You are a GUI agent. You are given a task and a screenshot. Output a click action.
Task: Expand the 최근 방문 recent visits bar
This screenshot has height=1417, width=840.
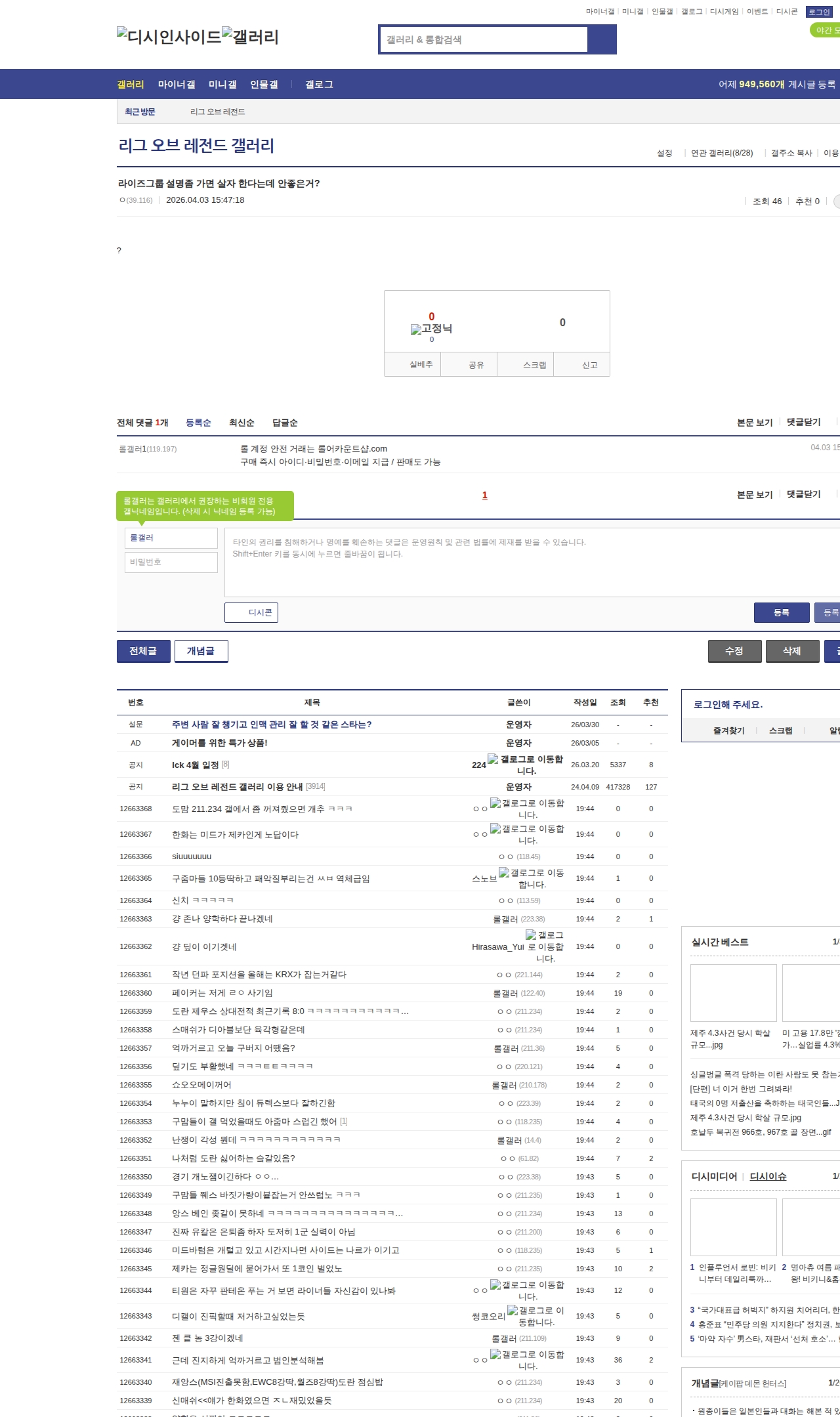tap(140, 112)
